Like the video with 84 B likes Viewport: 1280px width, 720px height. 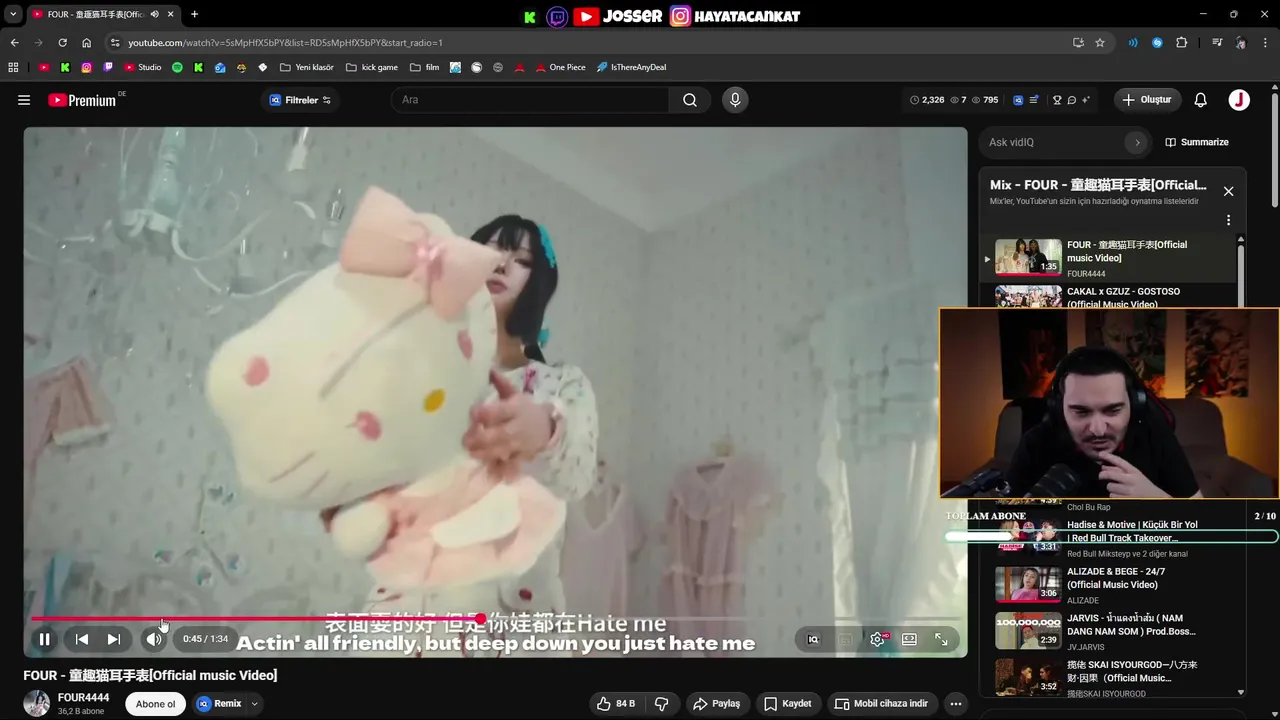(616, 704)
